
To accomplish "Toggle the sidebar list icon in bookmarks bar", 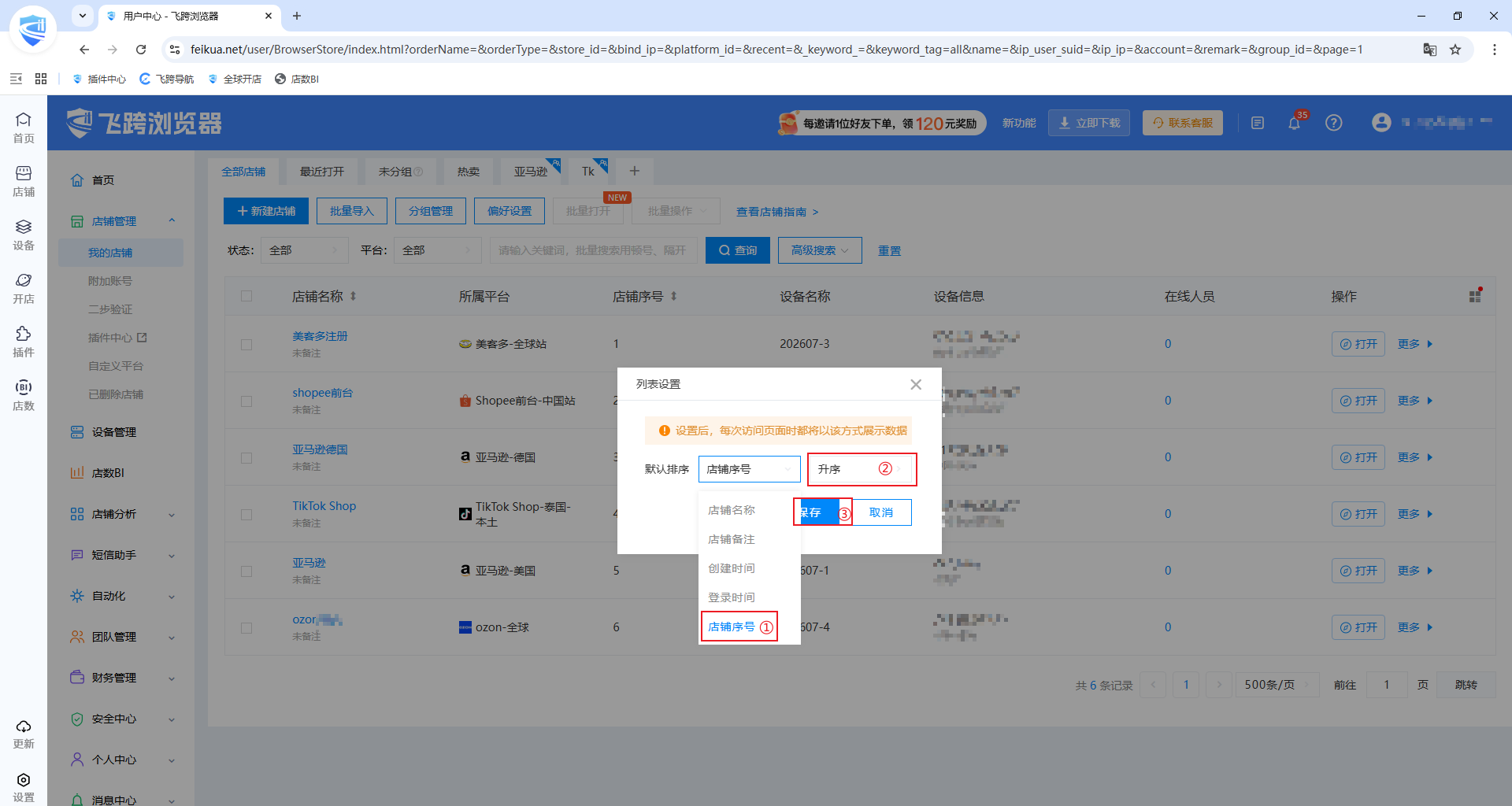I will (x=16, y=79).
